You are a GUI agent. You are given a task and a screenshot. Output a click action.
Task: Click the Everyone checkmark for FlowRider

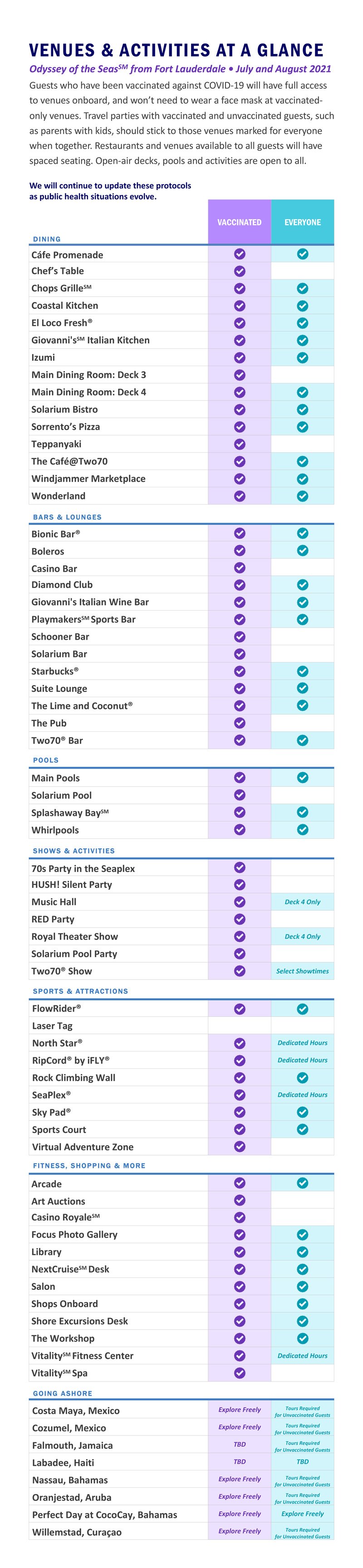[x=302, y=1009]
